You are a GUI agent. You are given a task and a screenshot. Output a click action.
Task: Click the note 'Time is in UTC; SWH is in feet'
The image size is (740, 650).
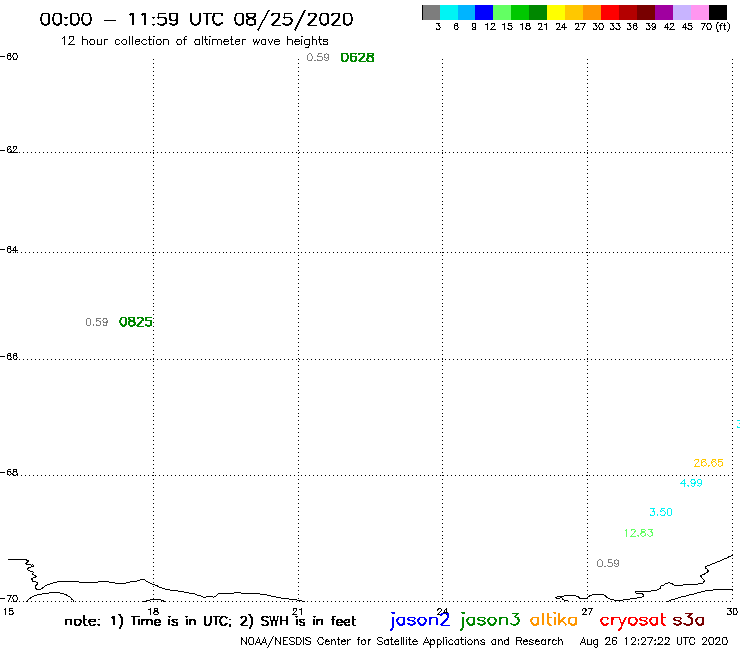(210, 621)
